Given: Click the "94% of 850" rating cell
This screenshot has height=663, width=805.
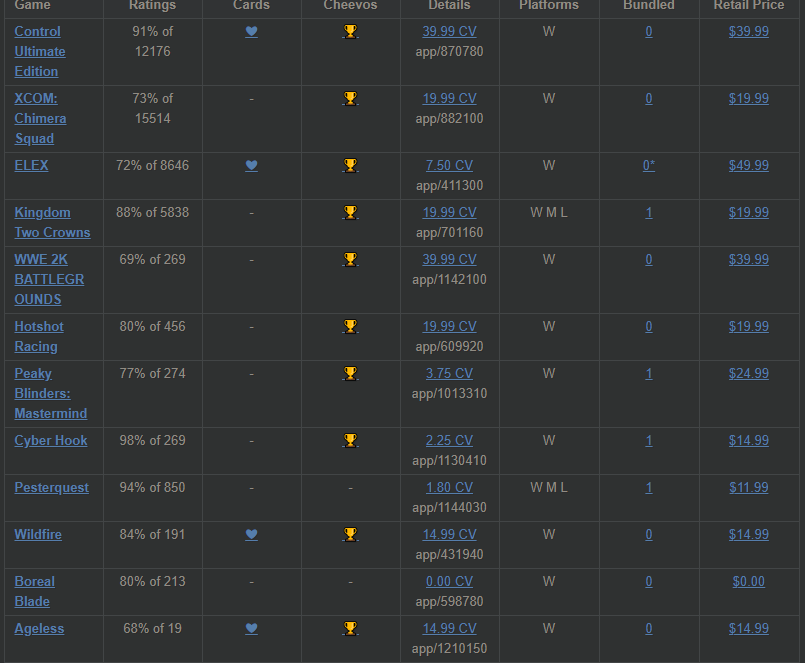Looking at the screenshot, I should (152, 487).
